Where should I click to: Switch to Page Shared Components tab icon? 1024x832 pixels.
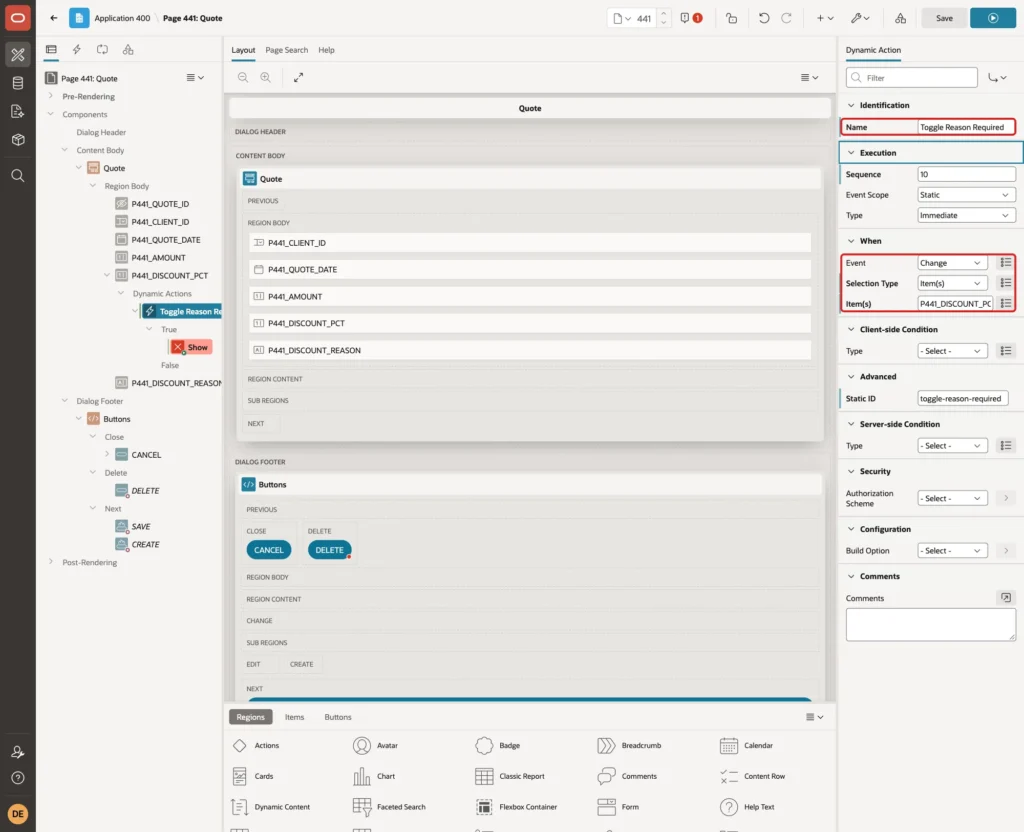point(128,49)
